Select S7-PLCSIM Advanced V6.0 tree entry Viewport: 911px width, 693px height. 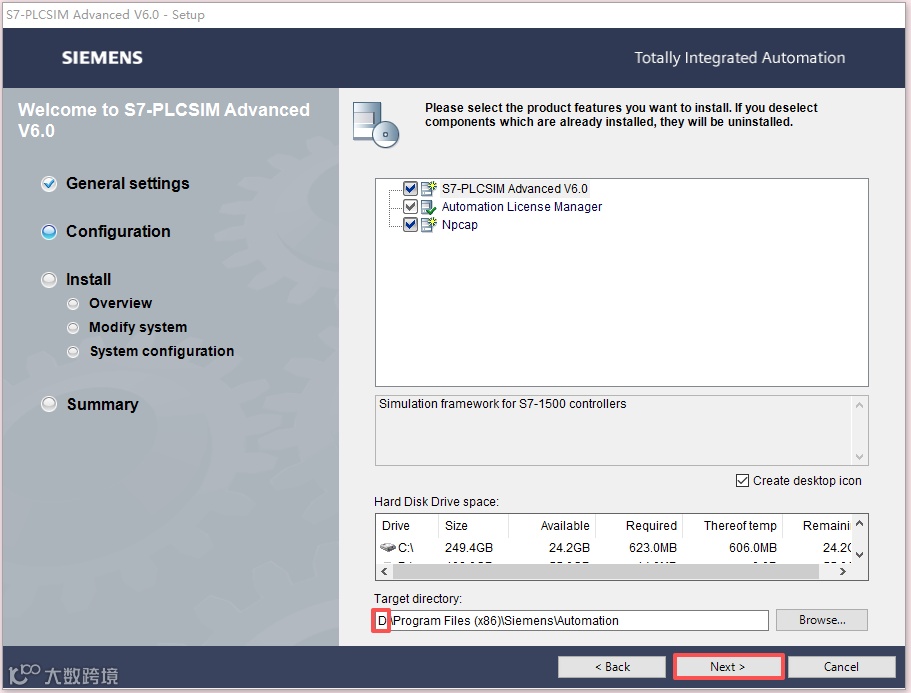coord(515,189)
